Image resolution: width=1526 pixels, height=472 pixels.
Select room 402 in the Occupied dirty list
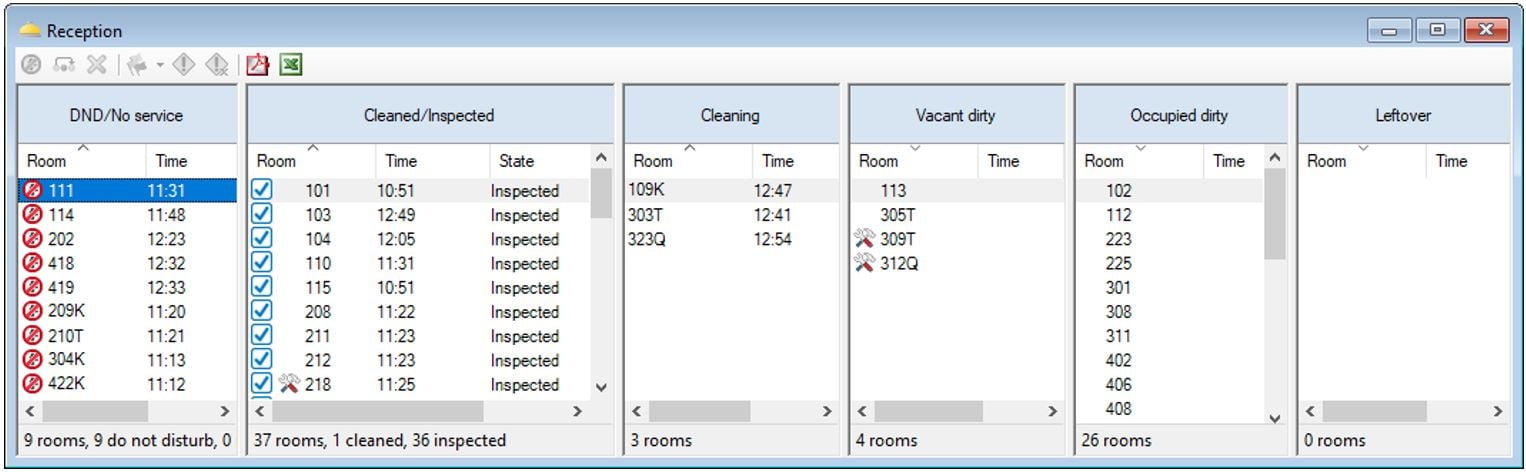click(x=1119, y=360)
